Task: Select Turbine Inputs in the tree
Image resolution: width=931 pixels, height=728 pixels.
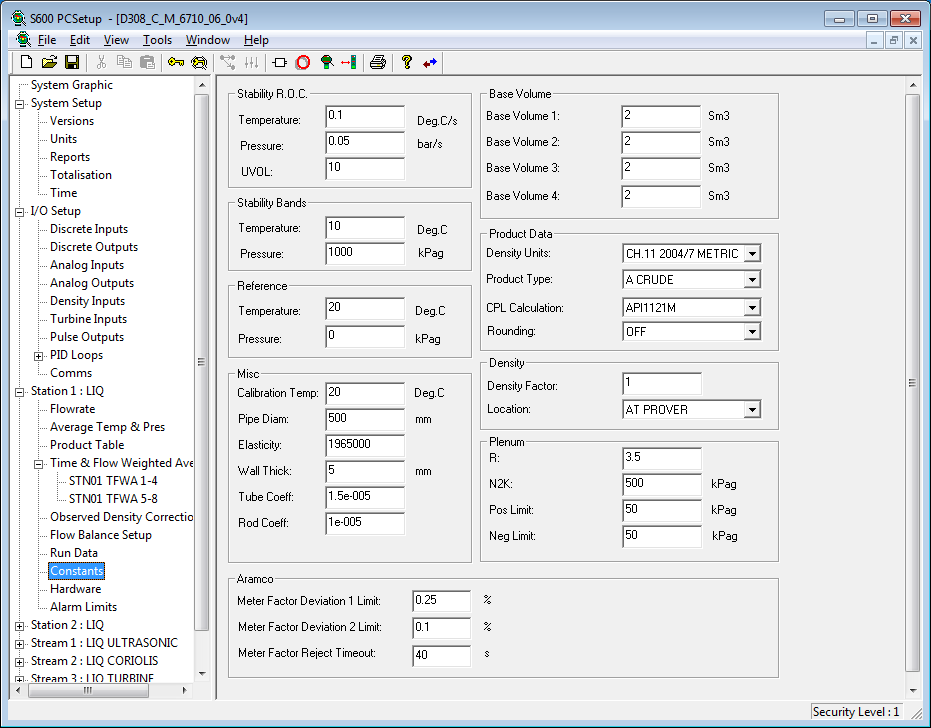Action: click(88, 319)
